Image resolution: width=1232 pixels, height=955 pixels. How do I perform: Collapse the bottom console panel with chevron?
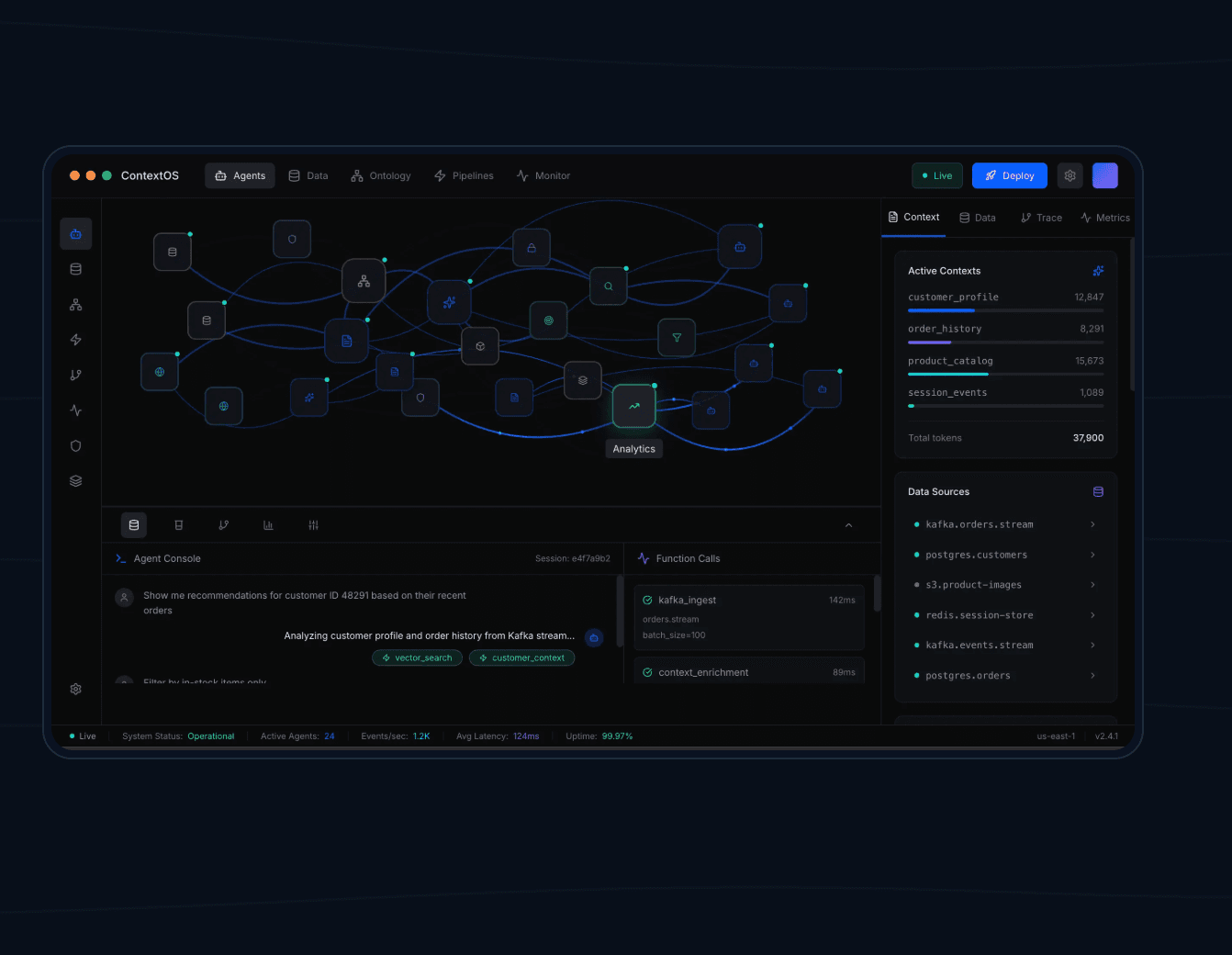point(848,525)
